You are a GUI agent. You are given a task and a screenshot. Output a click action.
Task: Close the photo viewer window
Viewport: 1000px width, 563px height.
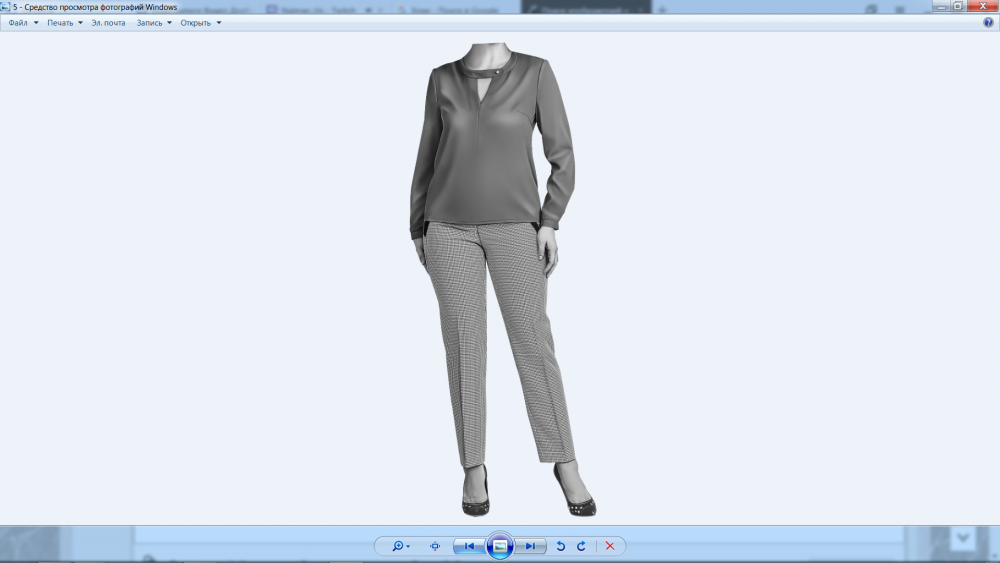pos(983,6)
